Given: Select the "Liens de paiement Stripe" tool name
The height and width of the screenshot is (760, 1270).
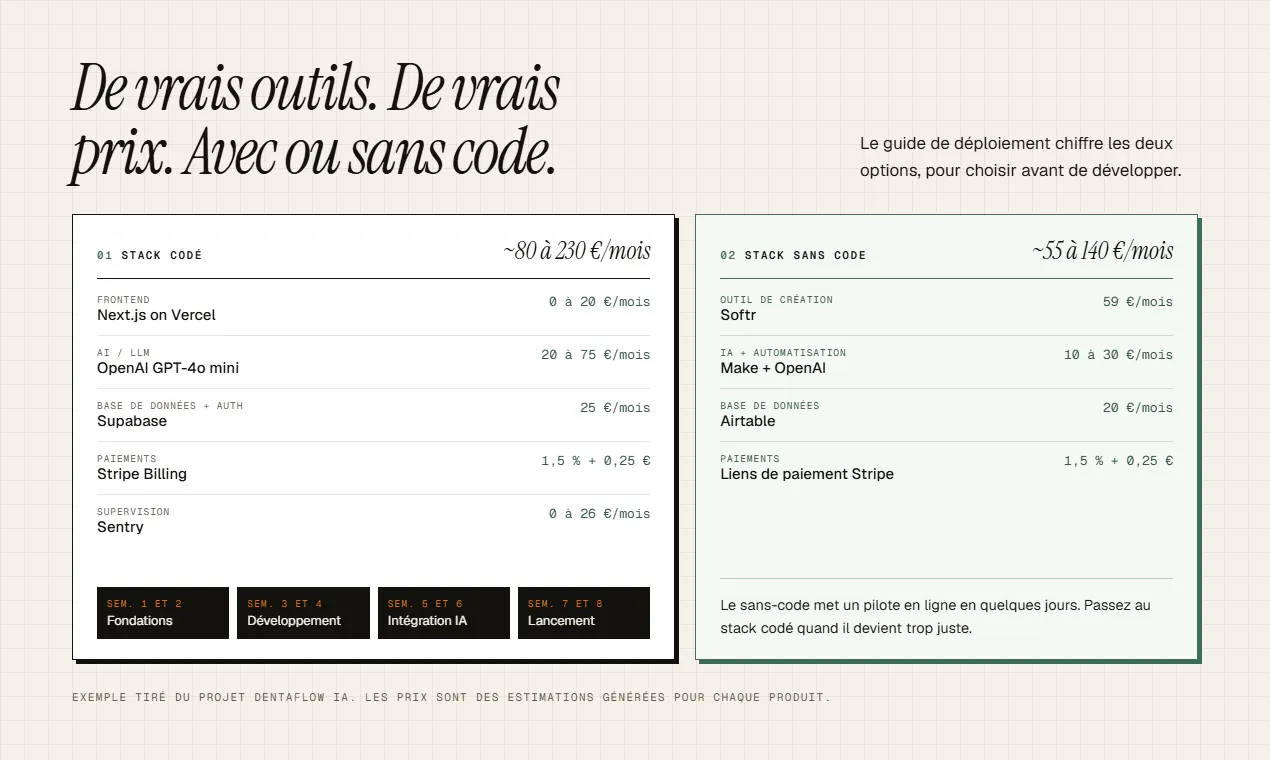Looking at the screenshot, I should click(x=807, y=474).
